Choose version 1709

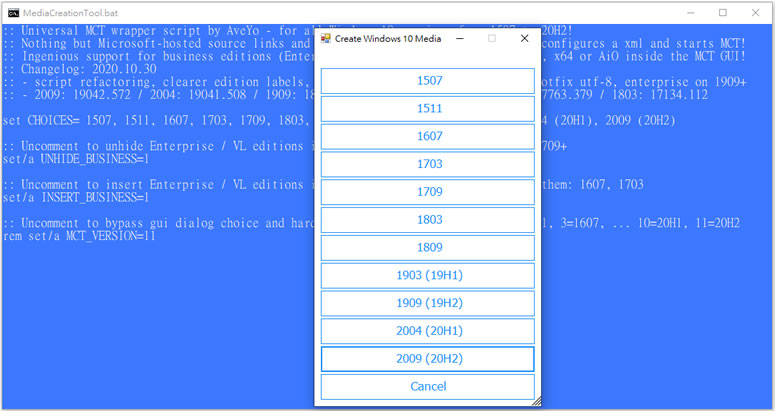pyautogui.click(x=428, y=192)
